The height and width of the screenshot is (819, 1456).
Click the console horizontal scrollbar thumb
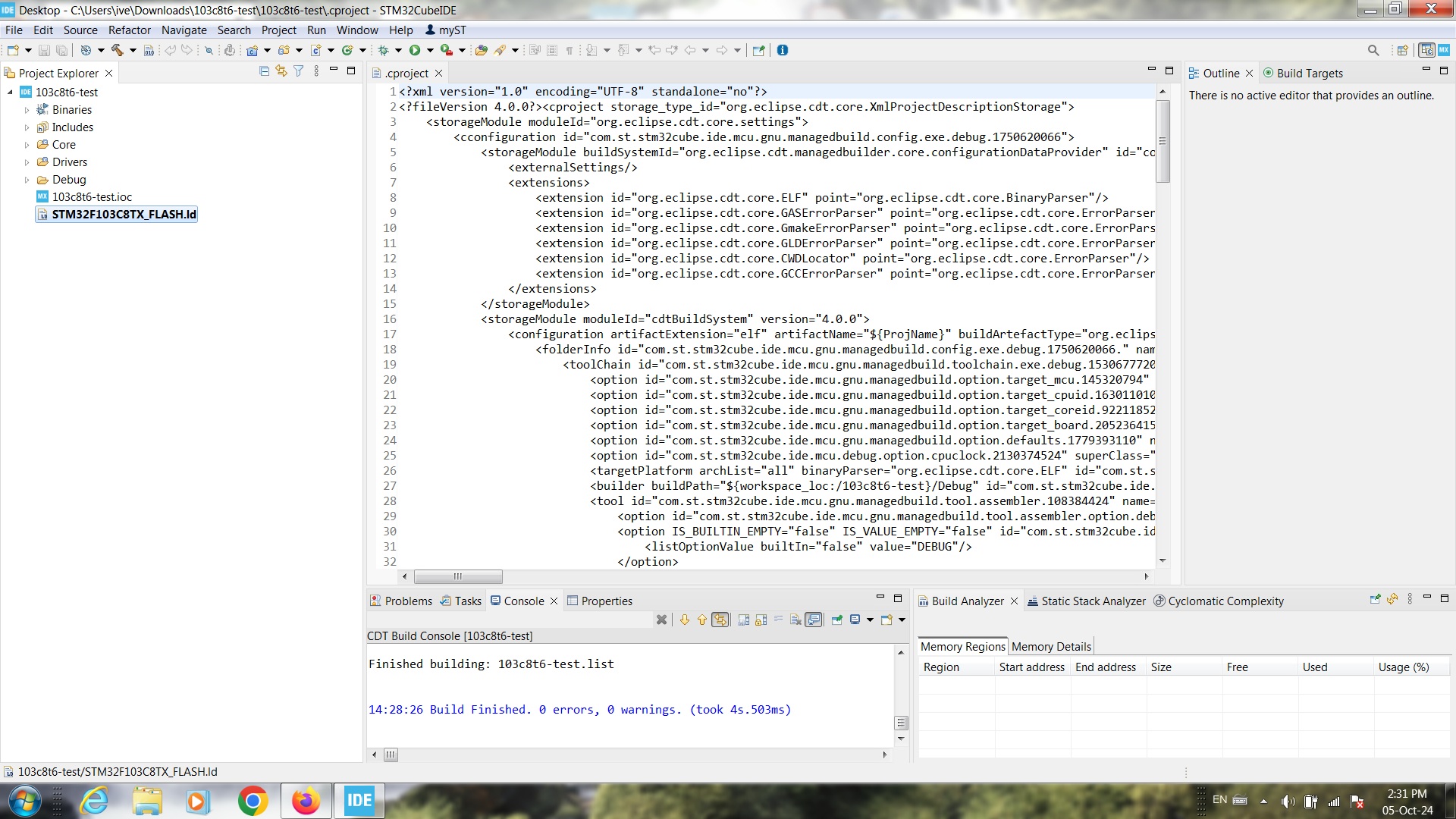pyautogui.click(x=390, y=755)
